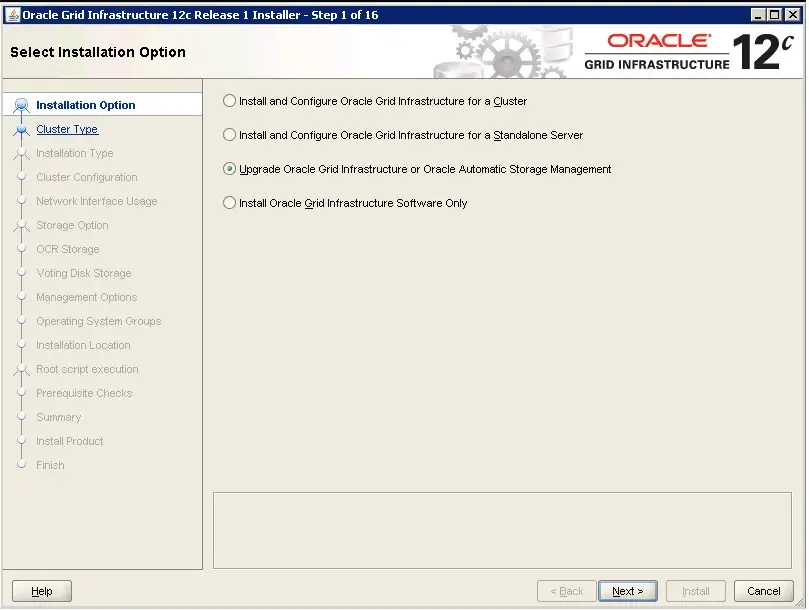Click the Install Product step text
This screenshot has width=809, height=610.
[x=70, y=441]
